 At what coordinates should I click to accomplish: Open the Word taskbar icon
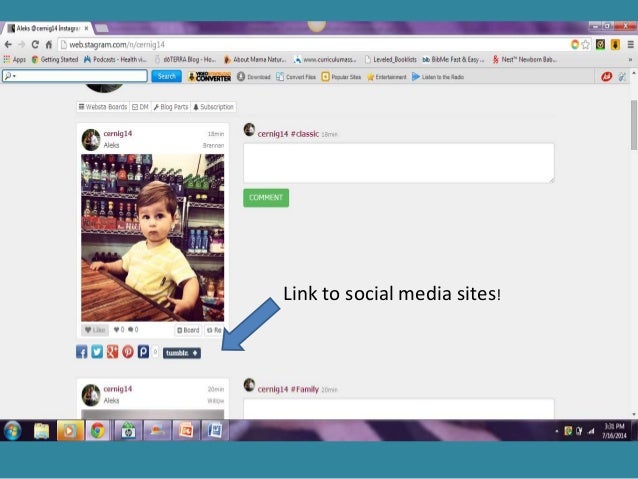tap(214, 431)
